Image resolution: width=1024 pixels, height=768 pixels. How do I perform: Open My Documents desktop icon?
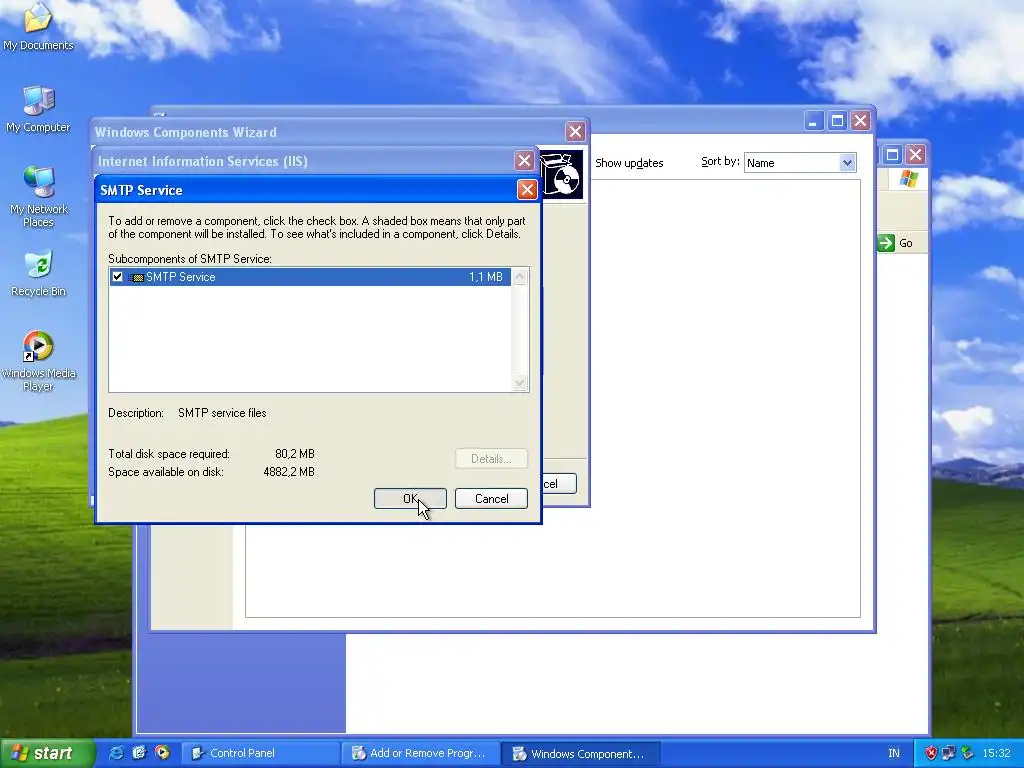[39, 27]
